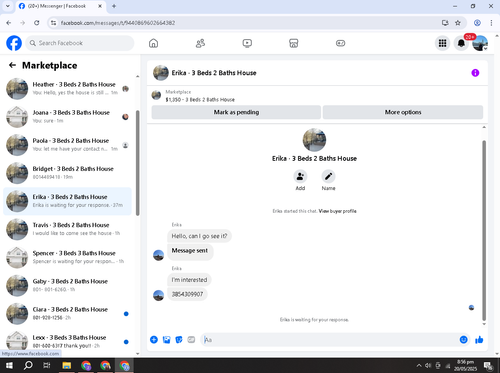The image size is (500, 373).
Task: Click the large Erika listing thumbnail
Action: tap(314, 140)
